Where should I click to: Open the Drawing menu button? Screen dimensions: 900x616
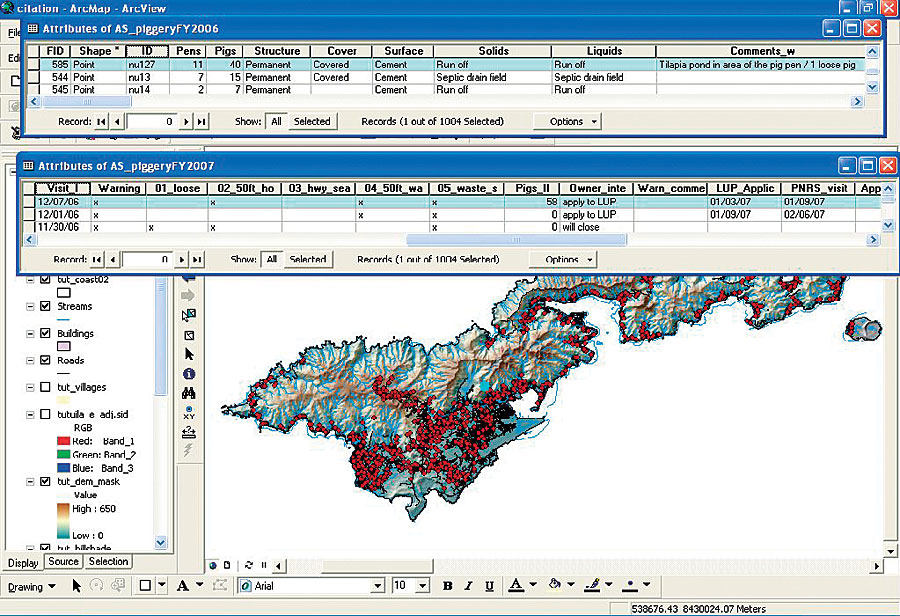(x=32, y=586)
